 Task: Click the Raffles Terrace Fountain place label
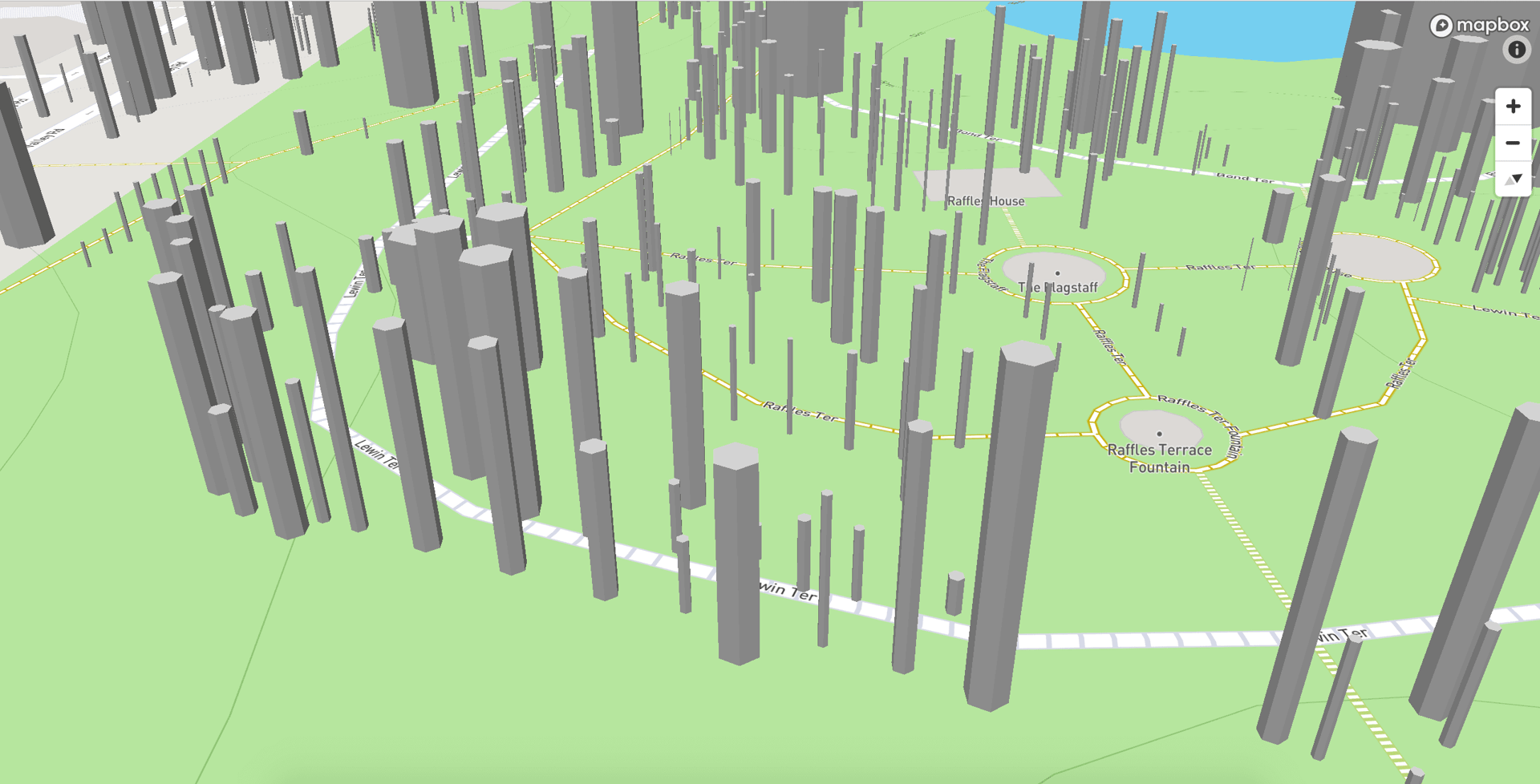pyautogui.click(x=1159, y=458)
